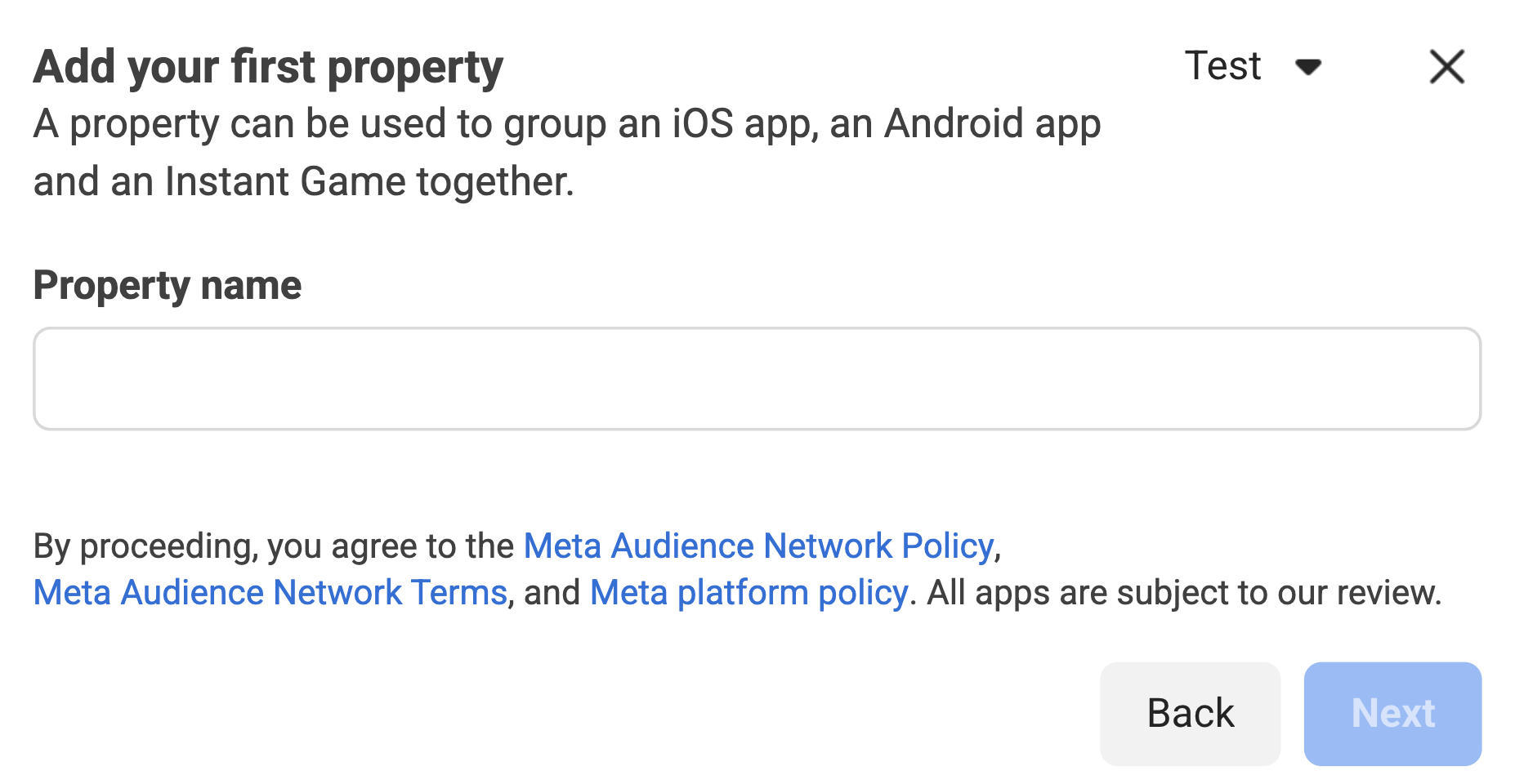Open the Meta platform policy link

click(x=749, y=592)
